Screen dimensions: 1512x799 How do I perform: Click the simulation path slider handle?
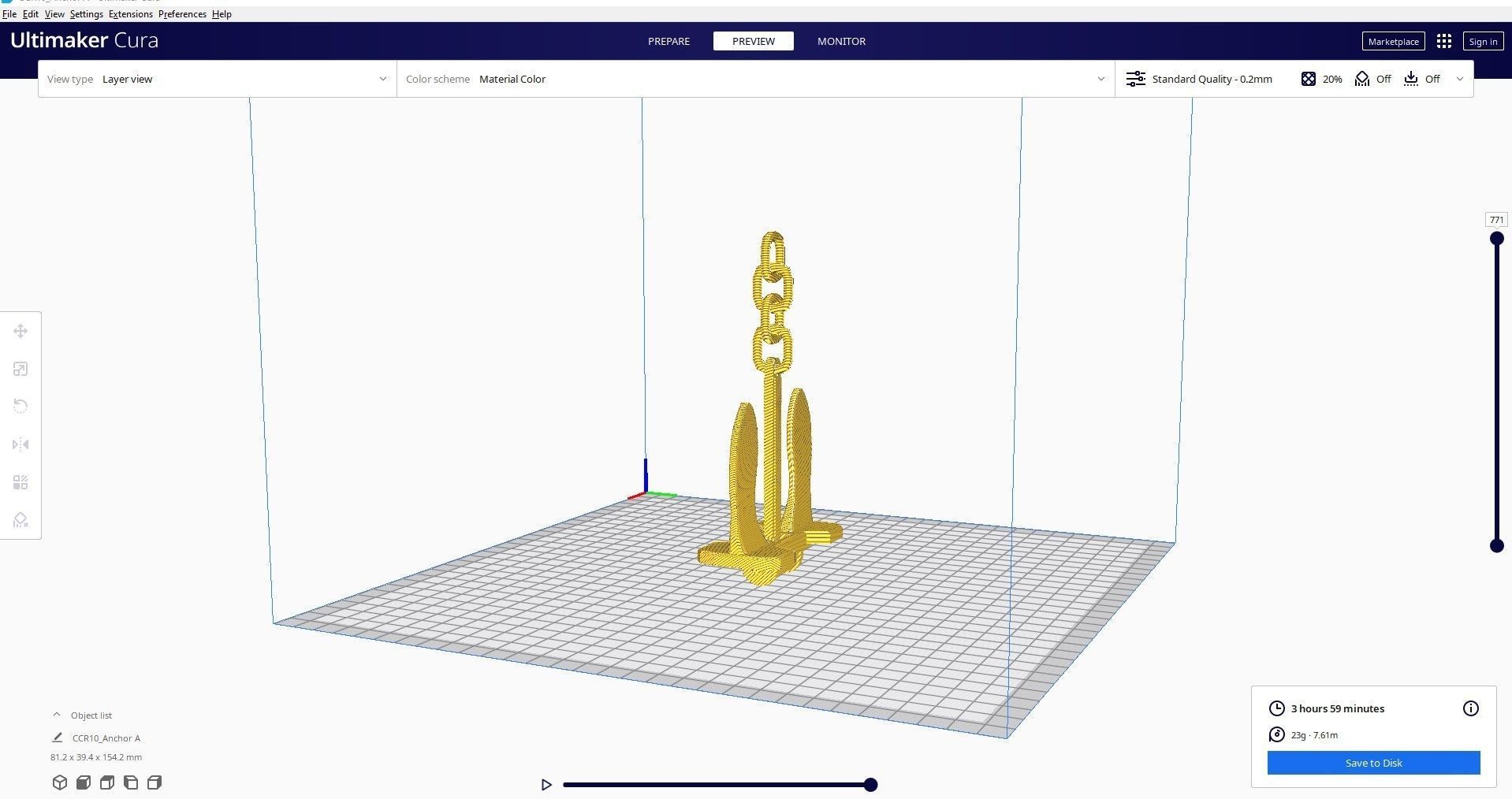click(x=870, y=785)
